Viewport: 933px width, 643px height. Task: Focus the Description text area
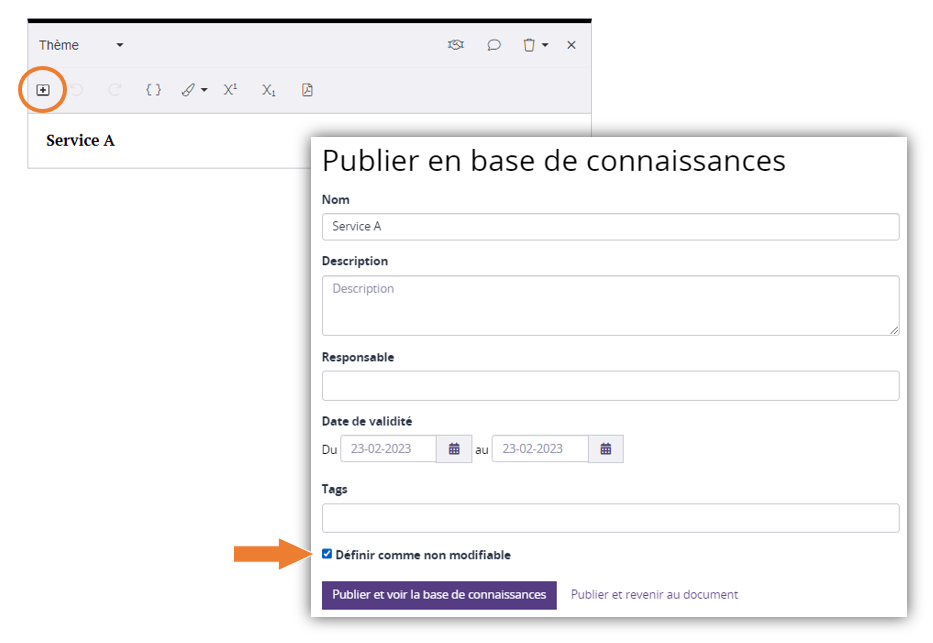point(610,305)
